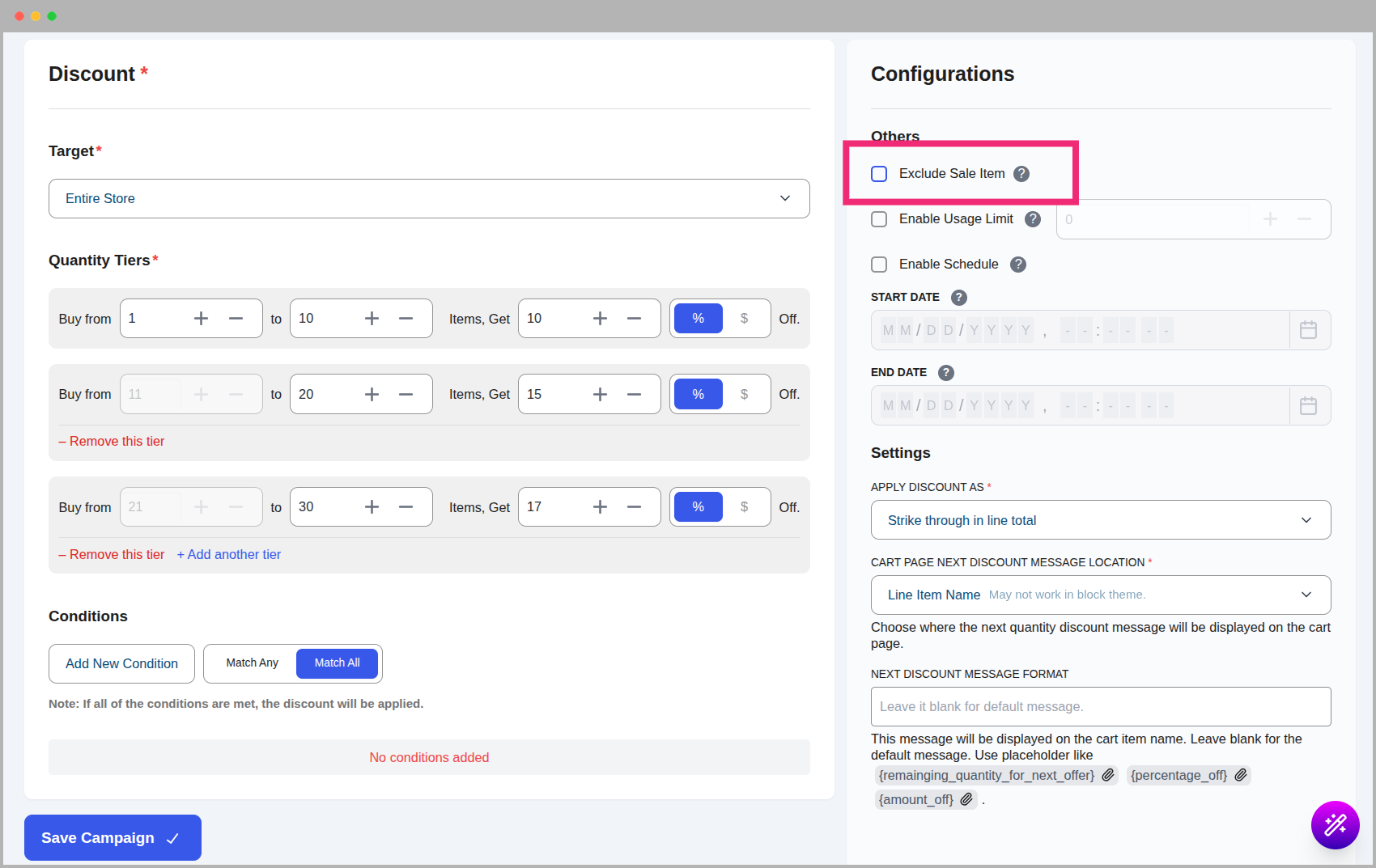
Task: Check the Exclude Sale Item checkbox
Action: (x=879, y=174)
